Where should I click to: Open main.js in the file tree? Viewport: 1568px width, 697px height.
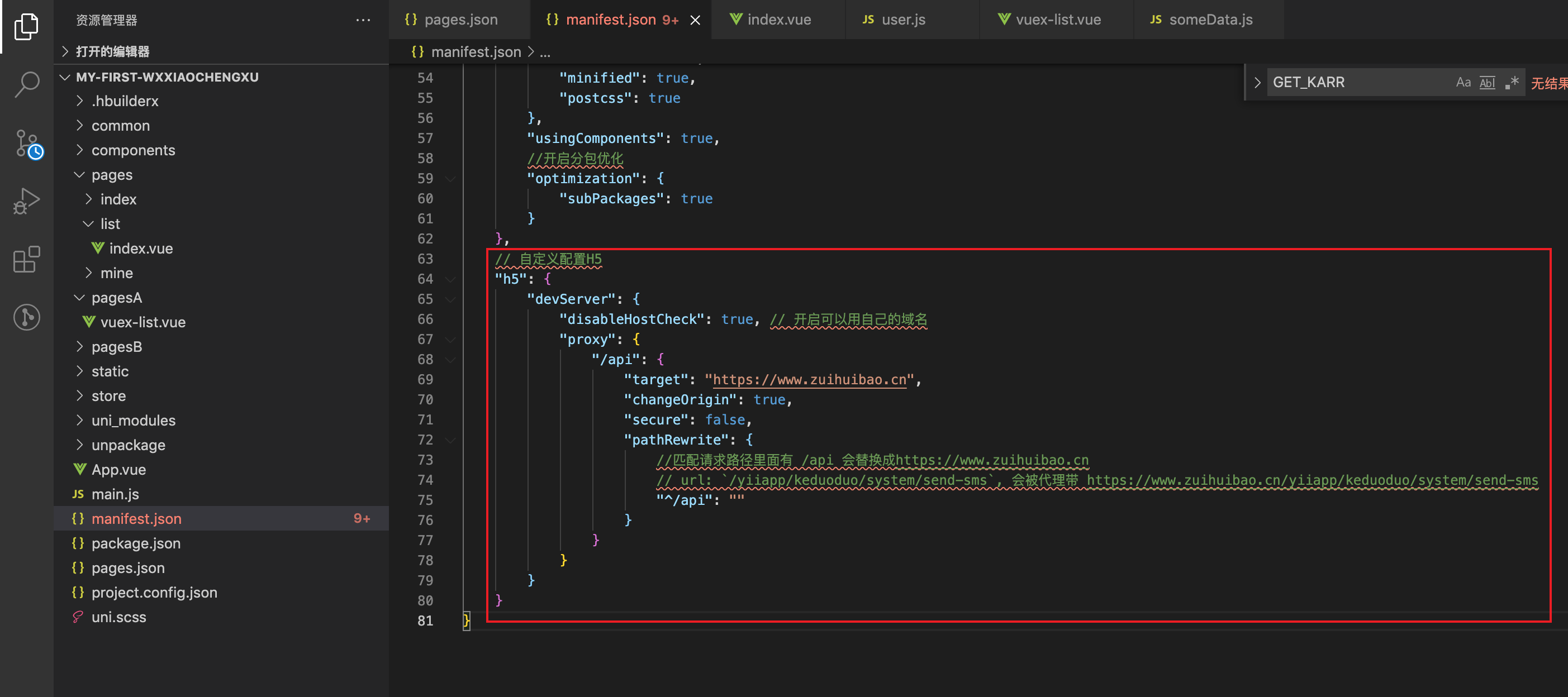tap(221, 494)
